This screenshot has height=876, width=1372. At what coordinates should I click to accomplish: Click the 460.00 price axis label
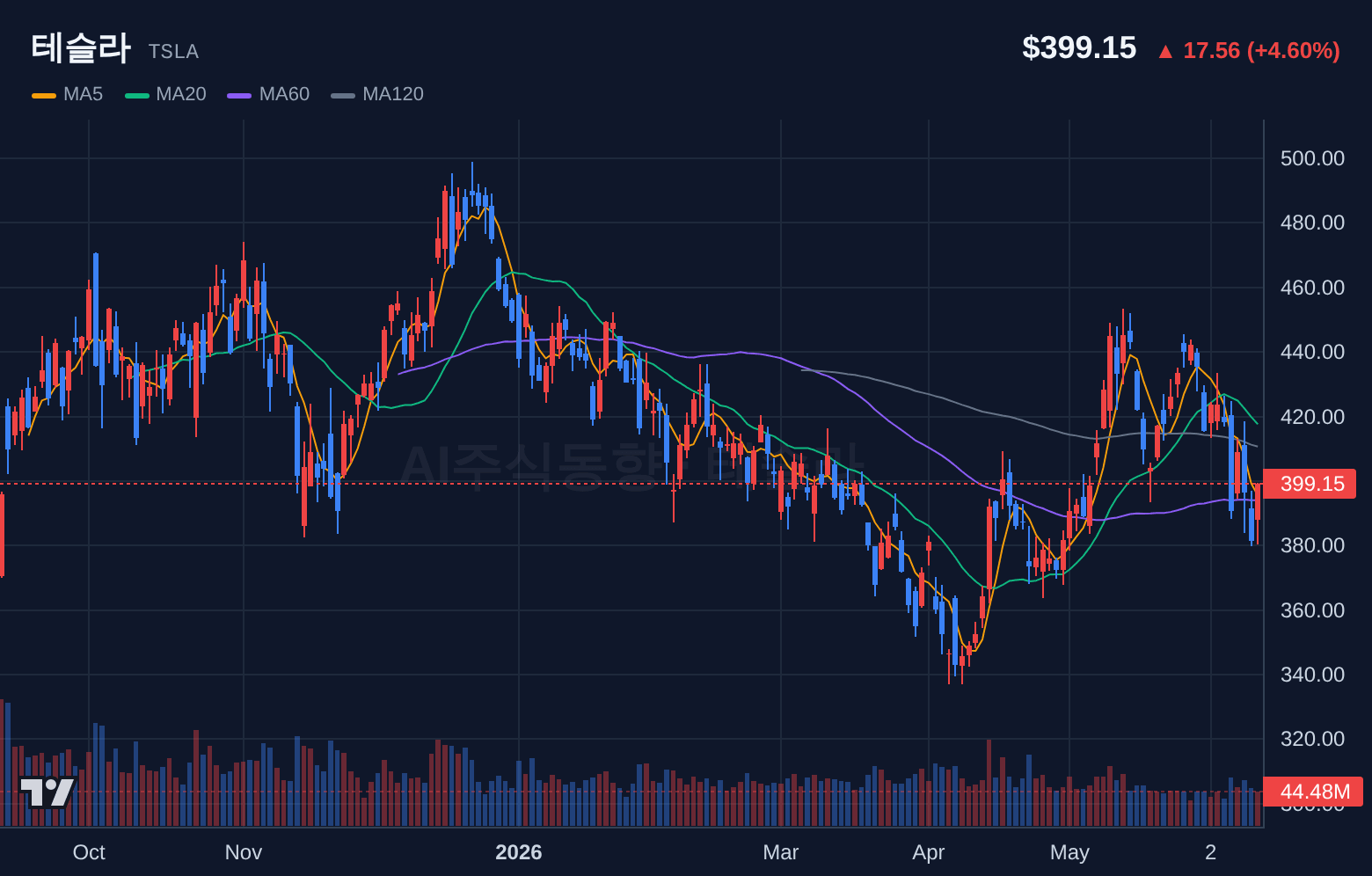[x=1312, y=288]
